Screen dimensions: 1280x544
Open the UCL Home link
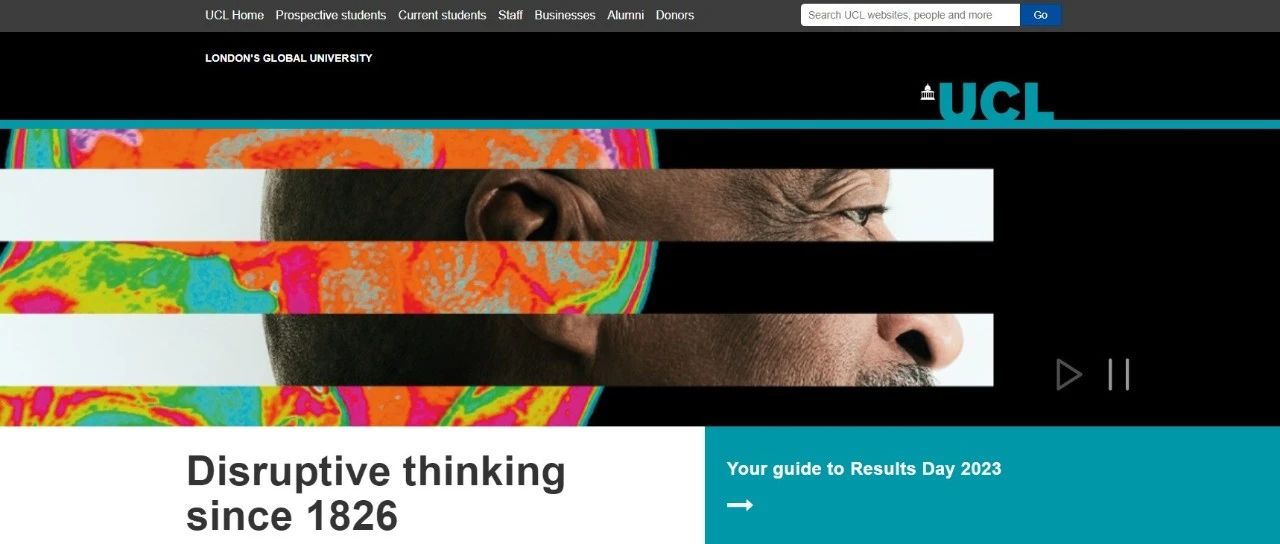(x=234, y=15)
